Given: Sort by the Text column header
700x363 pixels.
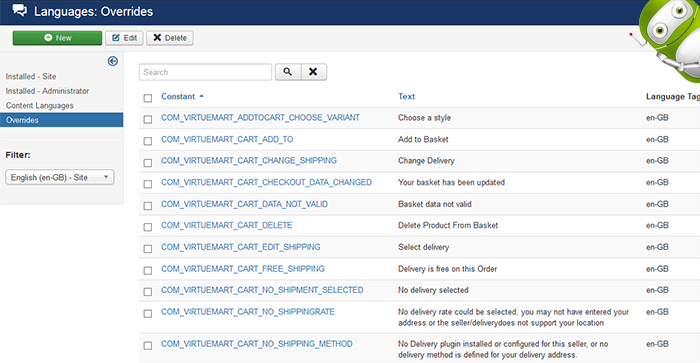Looking at the screenshot, I should point(406,96).
